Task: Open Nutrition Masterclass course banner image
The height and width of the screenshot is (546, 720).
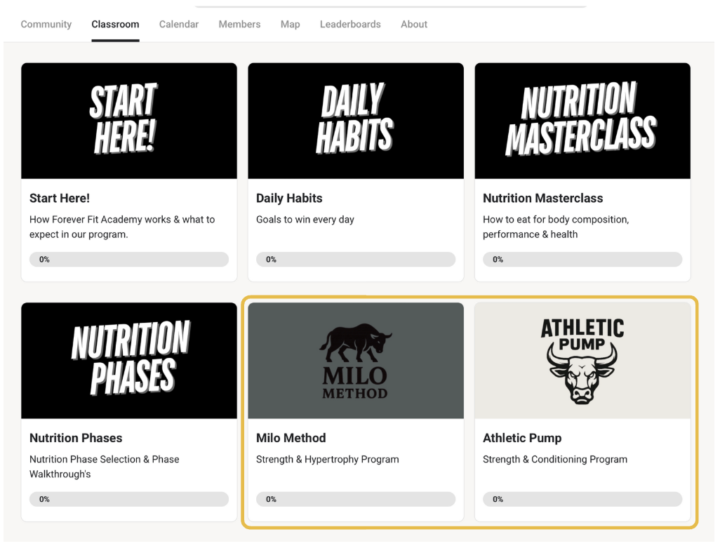Action: click(x=582, y=121)
